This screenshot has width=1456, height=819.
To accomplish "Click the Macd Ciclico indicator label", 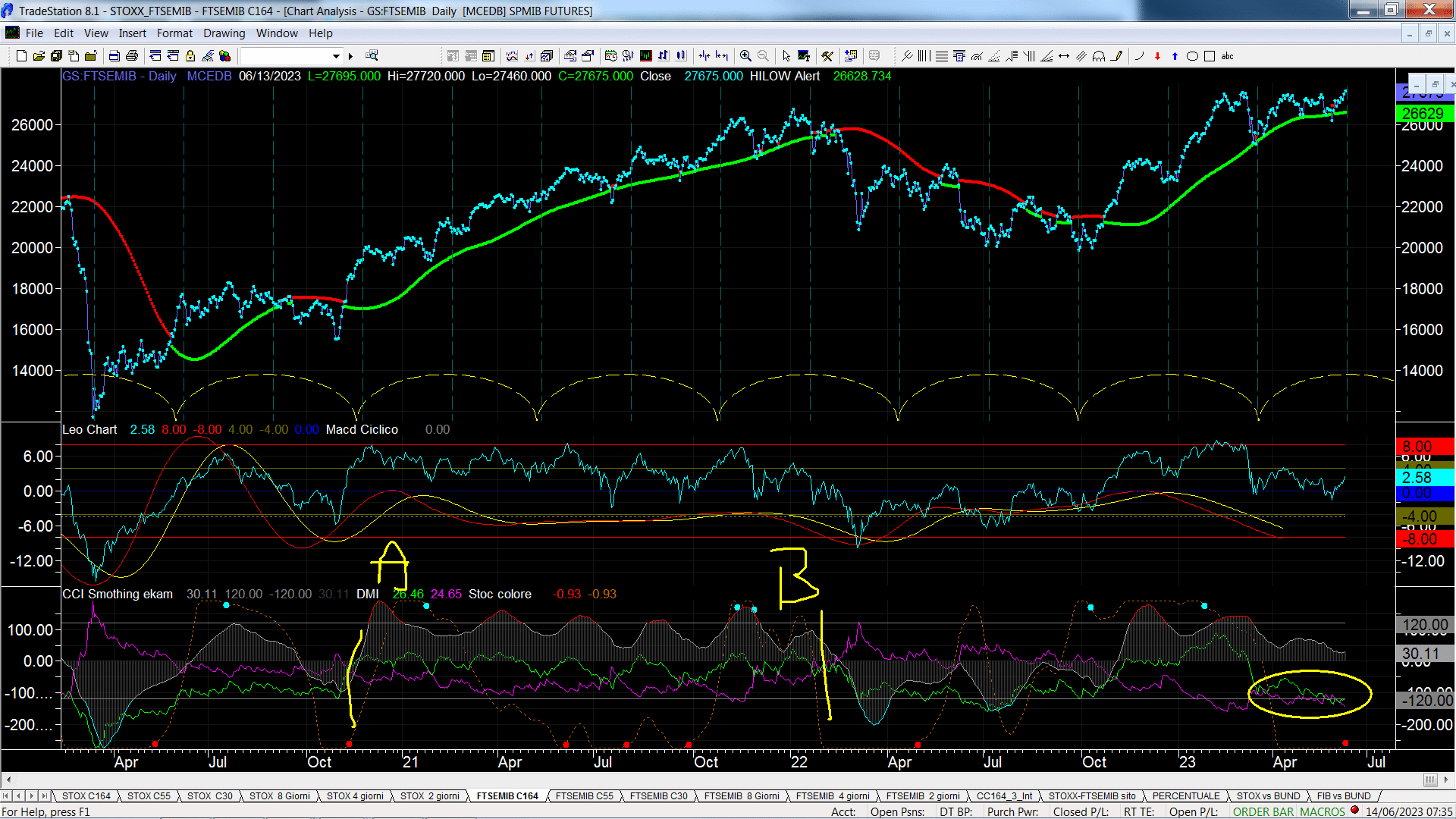I will tap(362, 430).
